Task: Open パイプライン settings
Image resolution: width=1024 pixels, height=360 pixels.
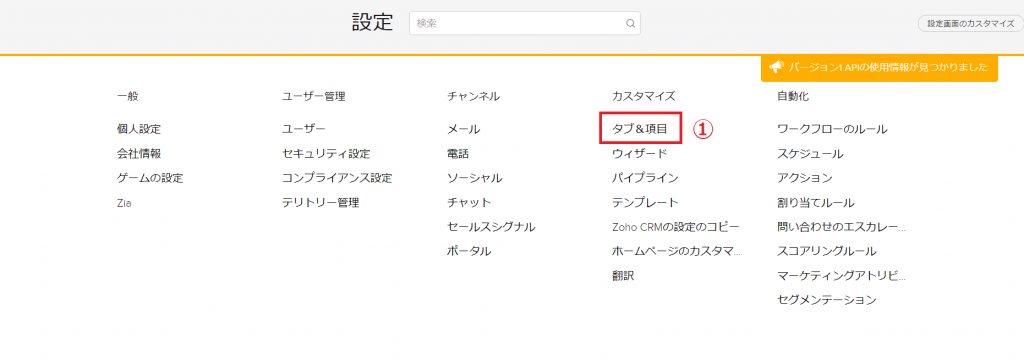Action: point(645,178)
